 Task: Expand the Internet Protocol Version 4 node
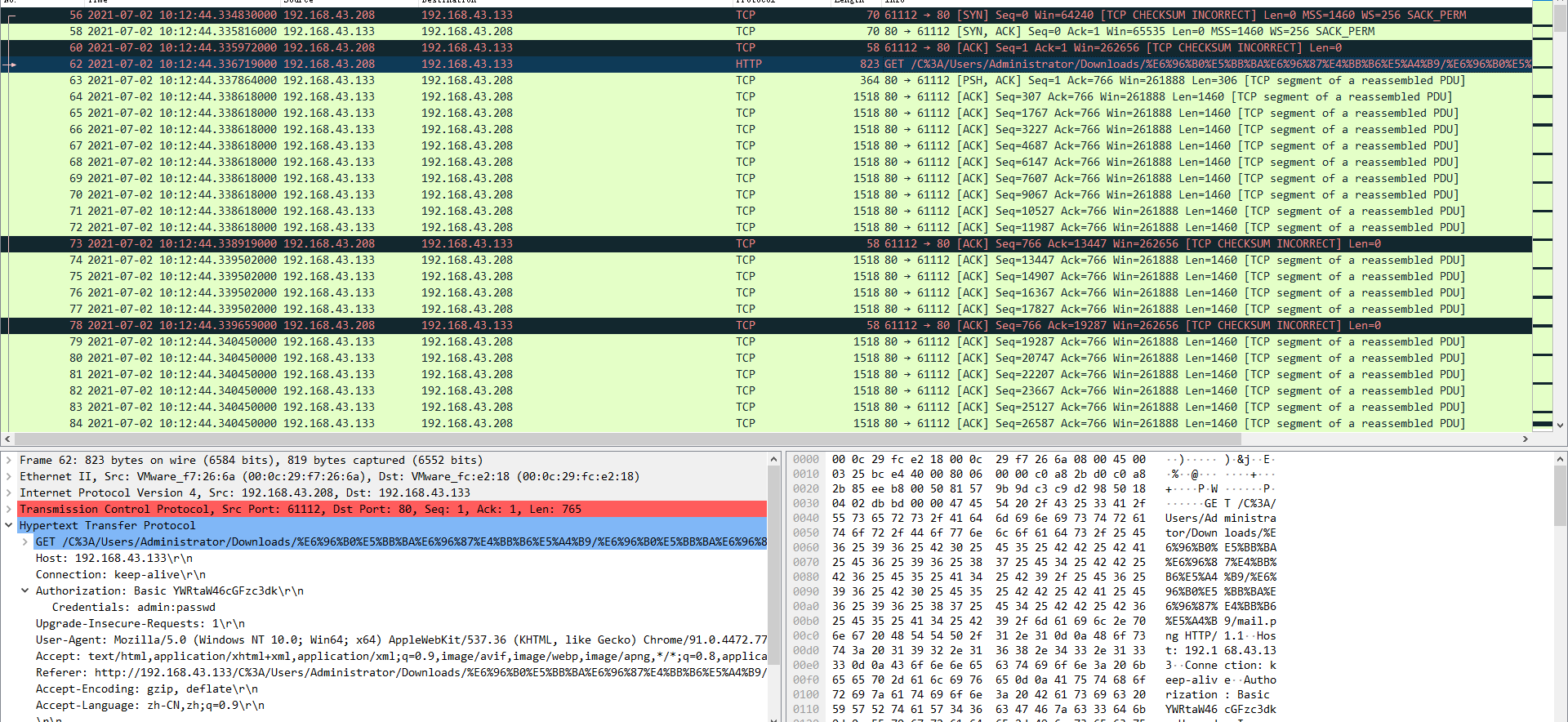(9, 493)
